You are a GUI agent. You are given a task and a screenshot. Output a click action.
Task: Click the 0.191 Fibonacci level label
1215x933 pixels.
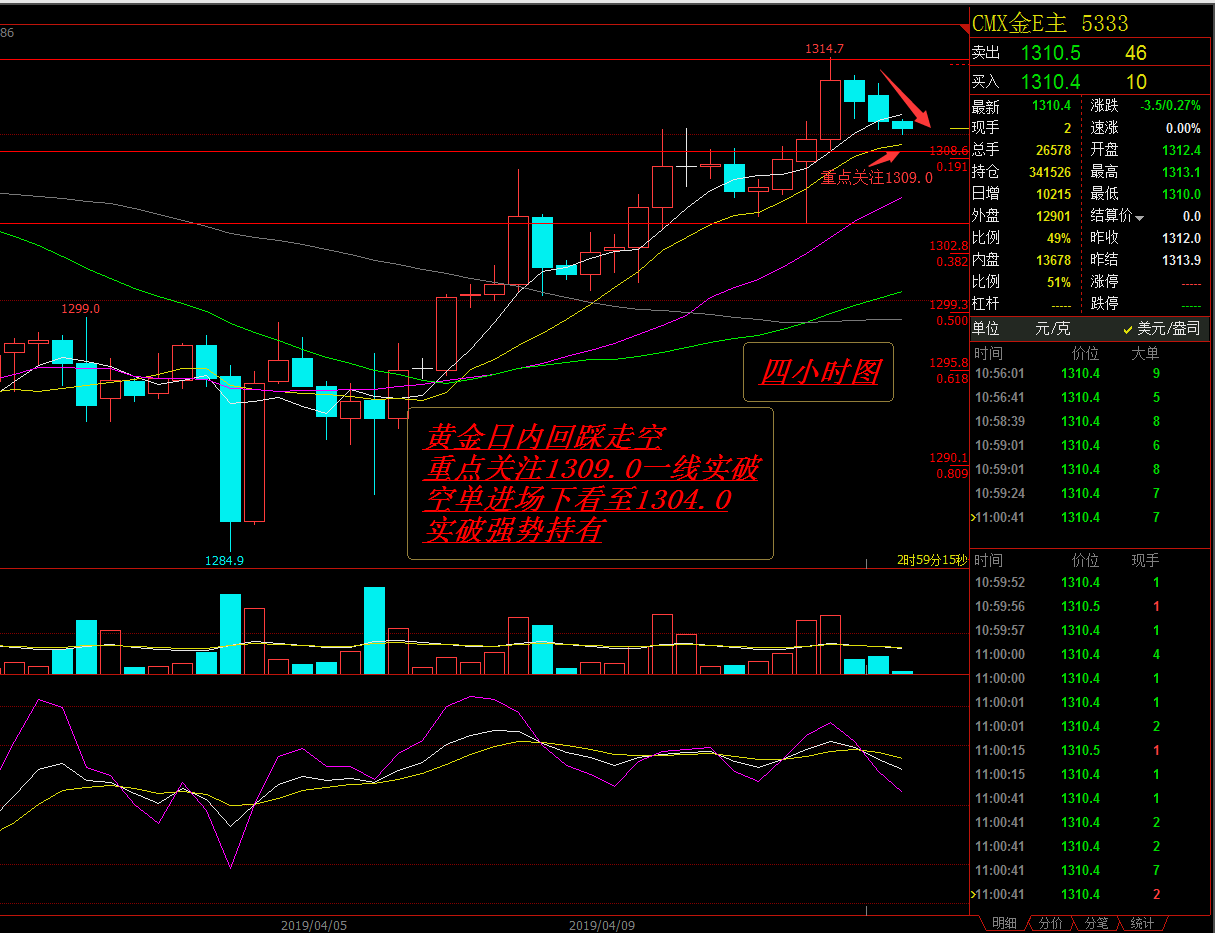coord(952,167)
